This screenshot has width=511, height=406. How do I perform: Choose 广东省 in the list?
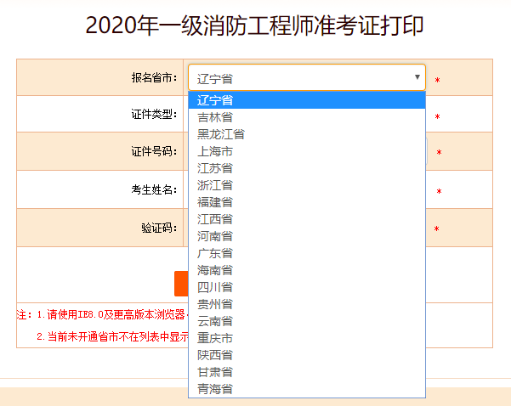307,253
